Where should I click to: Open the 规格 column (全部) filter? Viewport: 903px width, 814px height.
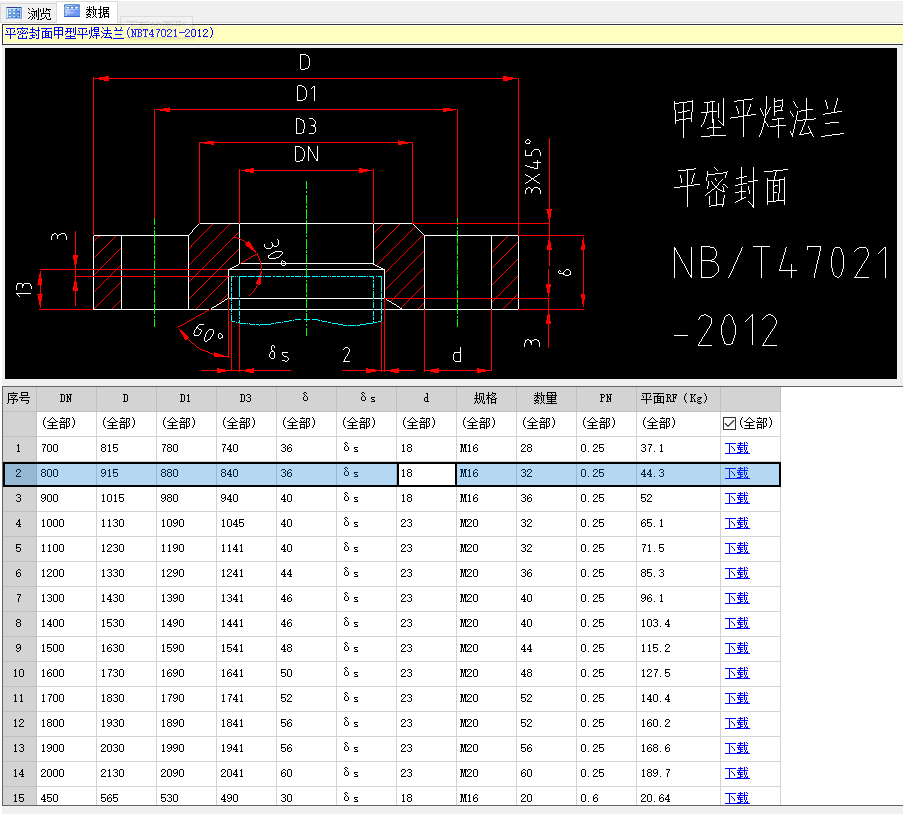click(477, 423)
